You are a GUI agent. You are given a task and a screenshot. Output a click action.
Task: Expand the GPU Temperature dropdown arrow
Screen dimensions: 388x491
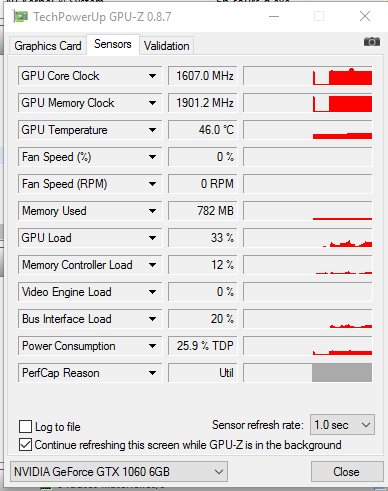[x=152, y=130]
